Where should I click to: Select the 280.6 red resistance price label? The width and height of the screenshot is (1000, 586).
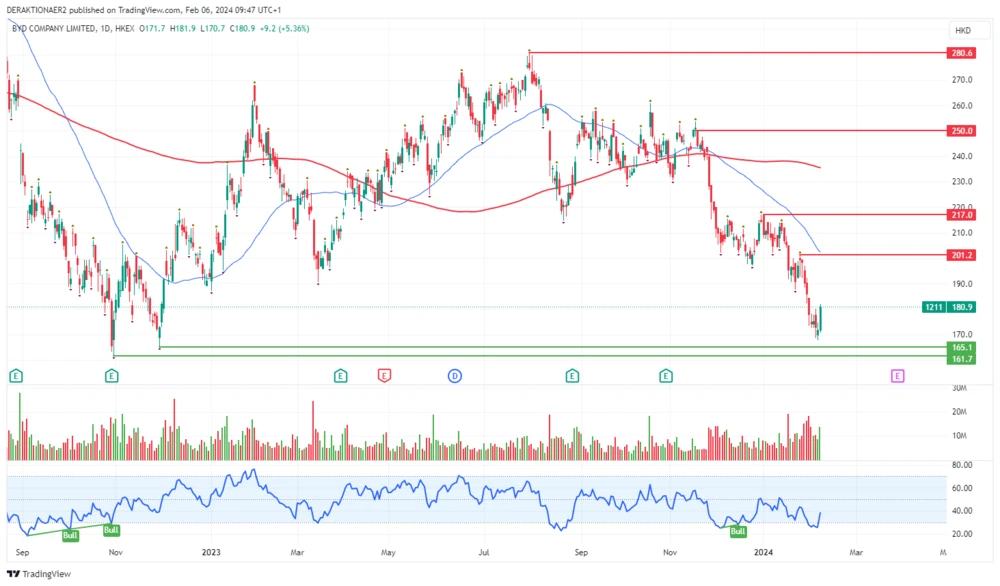(962, 52)
